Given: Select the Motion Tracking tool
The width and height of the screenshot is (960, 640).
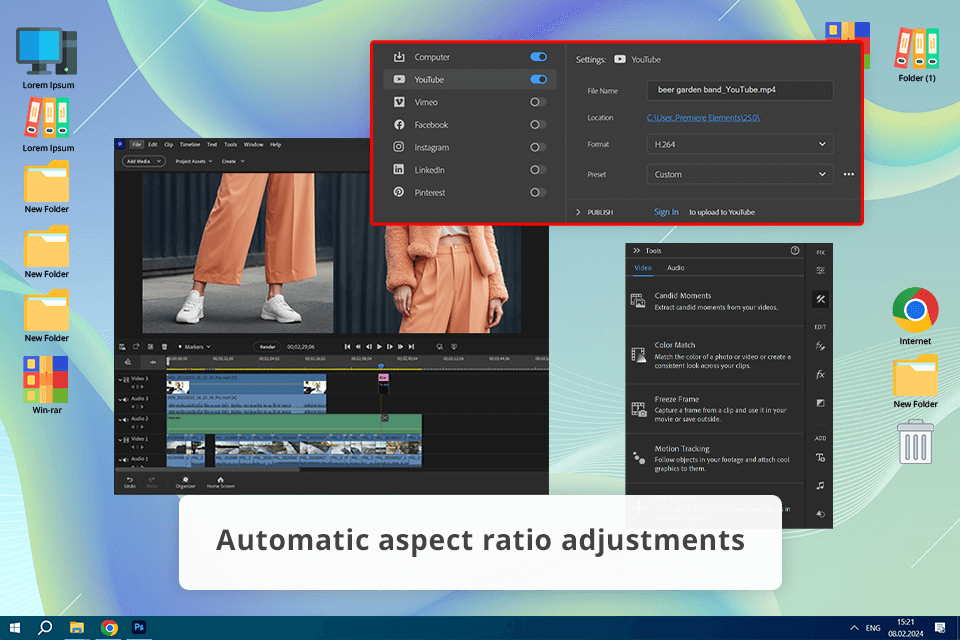Looking at the screenshot, I should tap(714, 458).
